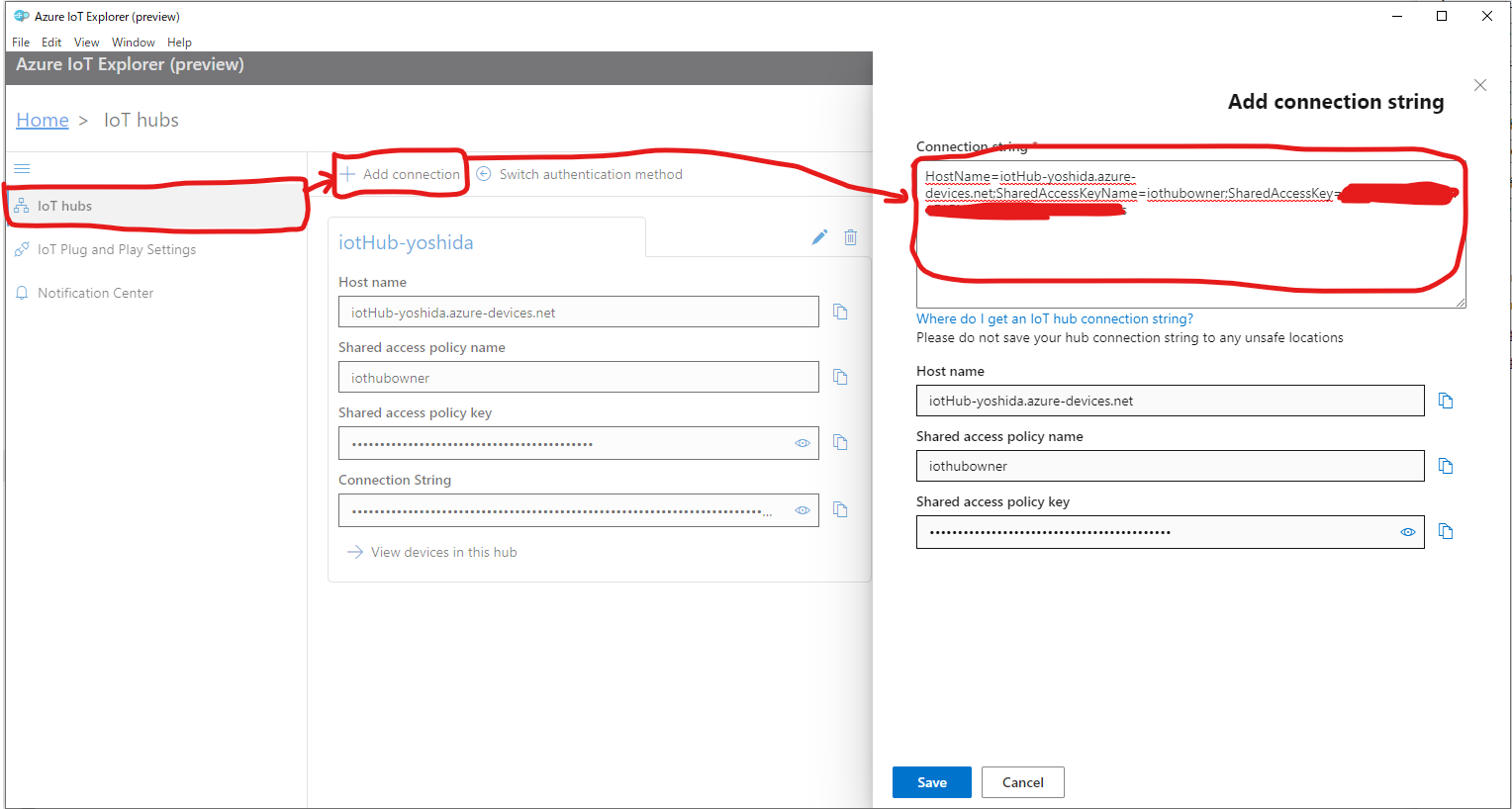This screenshot has height=809, width=1512.
Task: Open the File menu
Action: 21,43
